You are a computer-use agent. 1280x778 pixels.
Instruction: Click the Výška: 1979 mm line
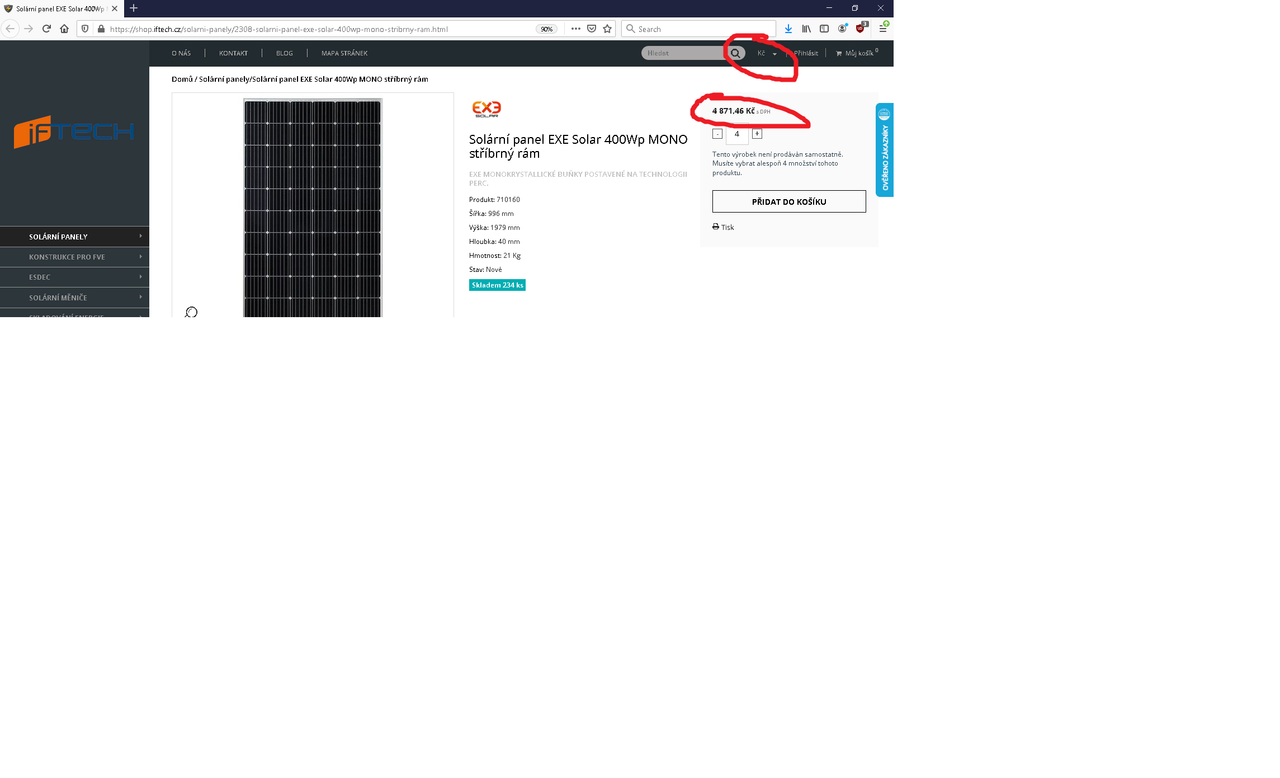coord(494,228)
